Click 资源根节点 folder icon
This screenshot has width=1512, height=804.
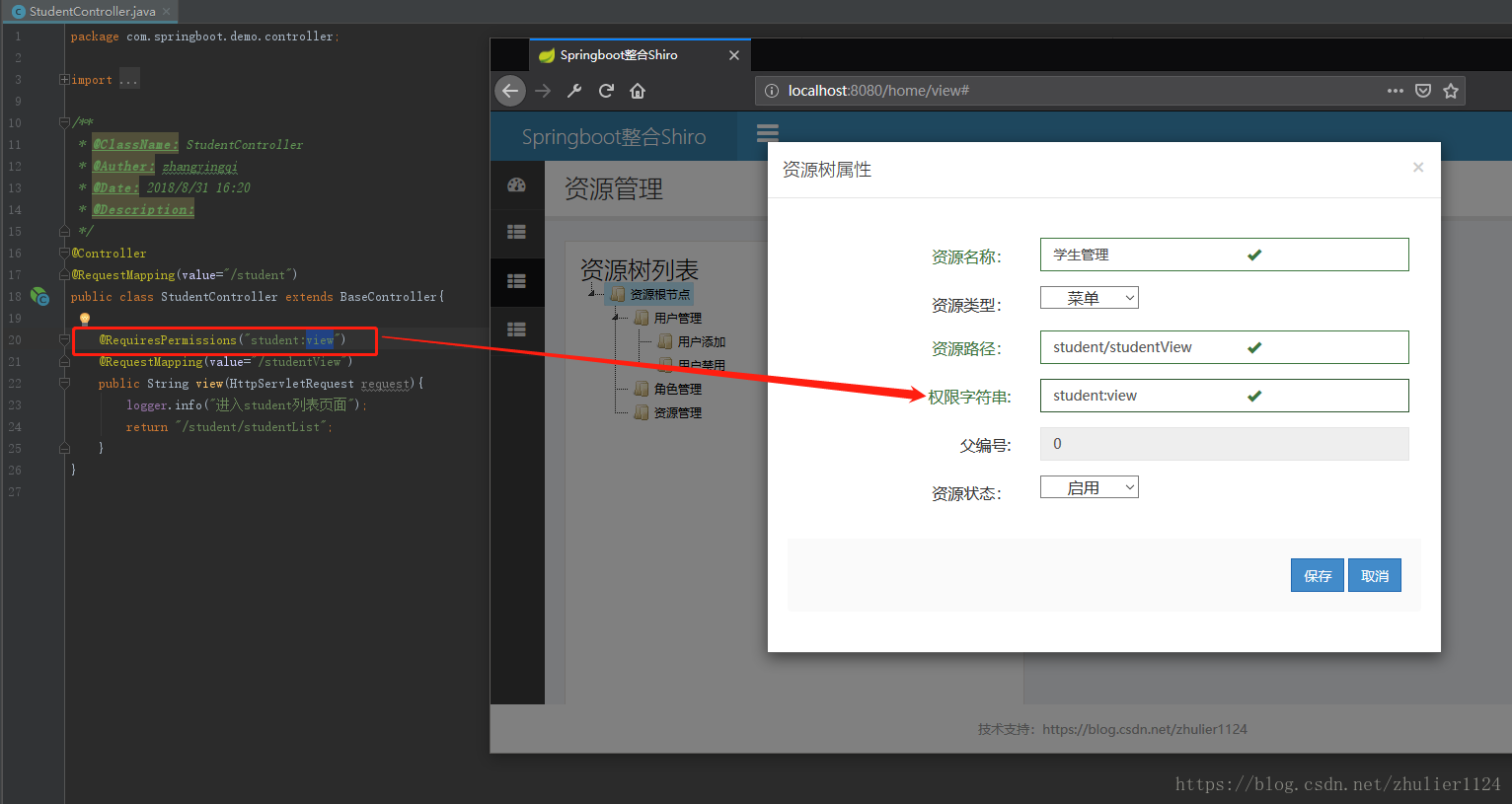coord(618,294)
